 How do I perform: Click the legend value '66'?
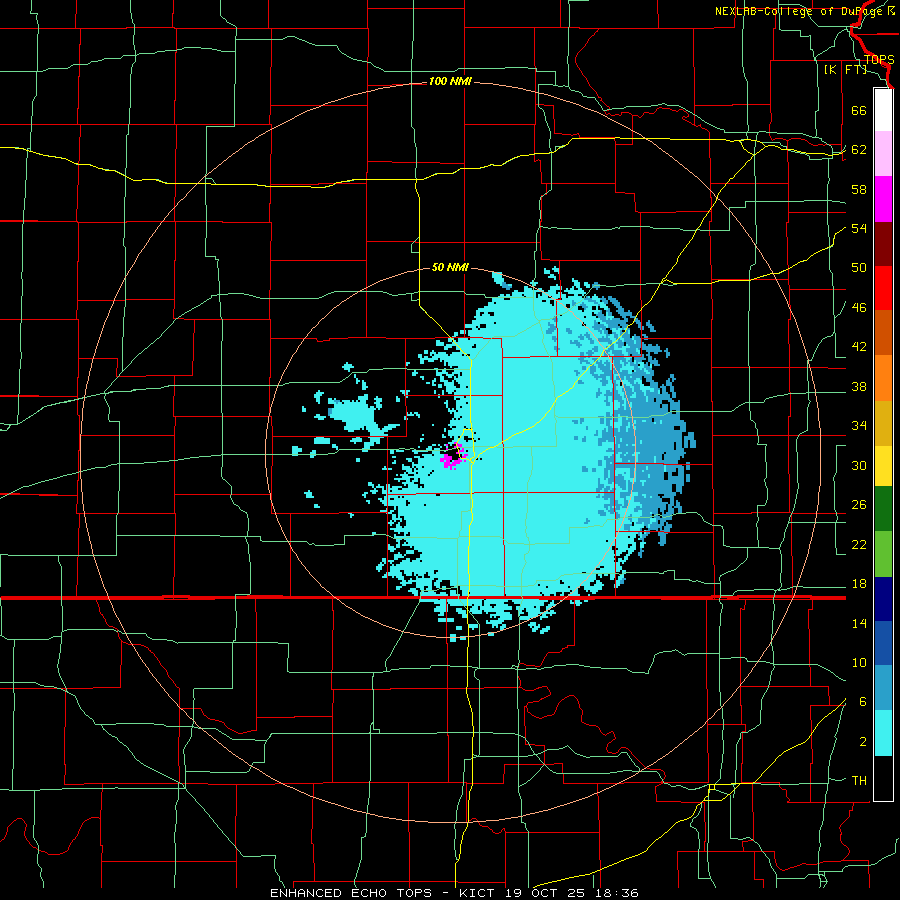859,110
